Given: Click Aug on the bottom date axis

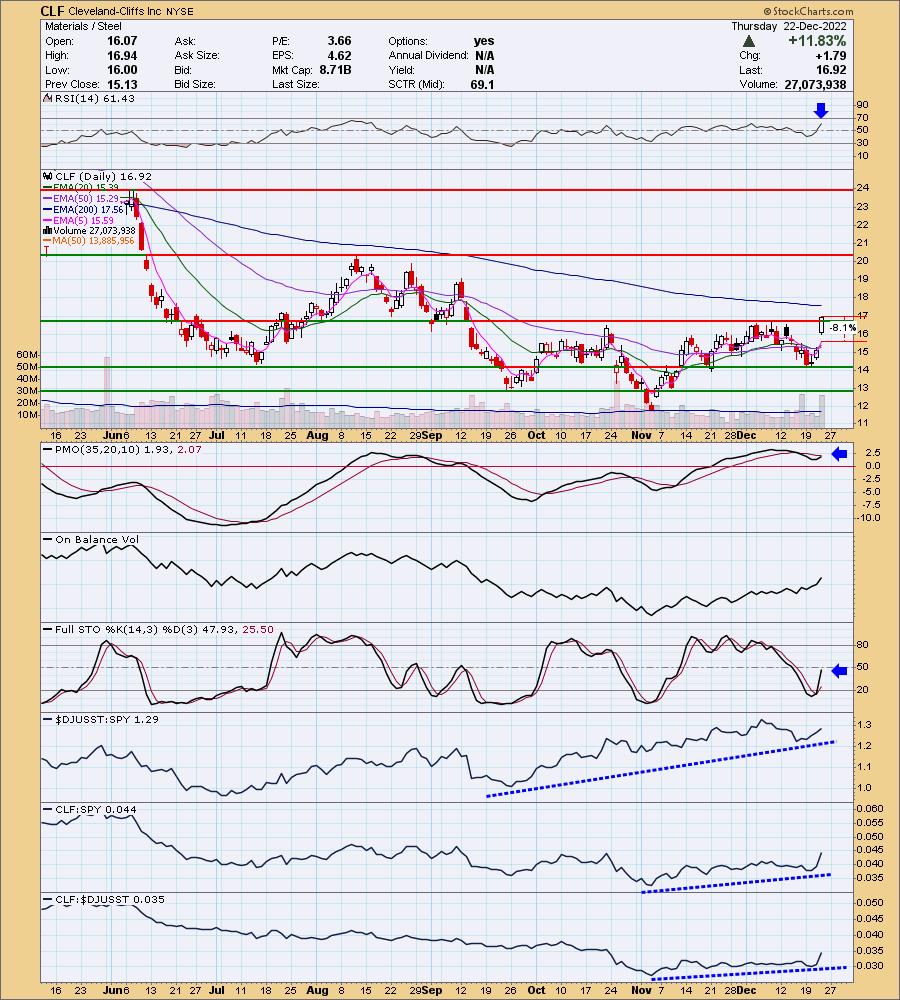Looking at the screenshot, I should coord(317,990).
